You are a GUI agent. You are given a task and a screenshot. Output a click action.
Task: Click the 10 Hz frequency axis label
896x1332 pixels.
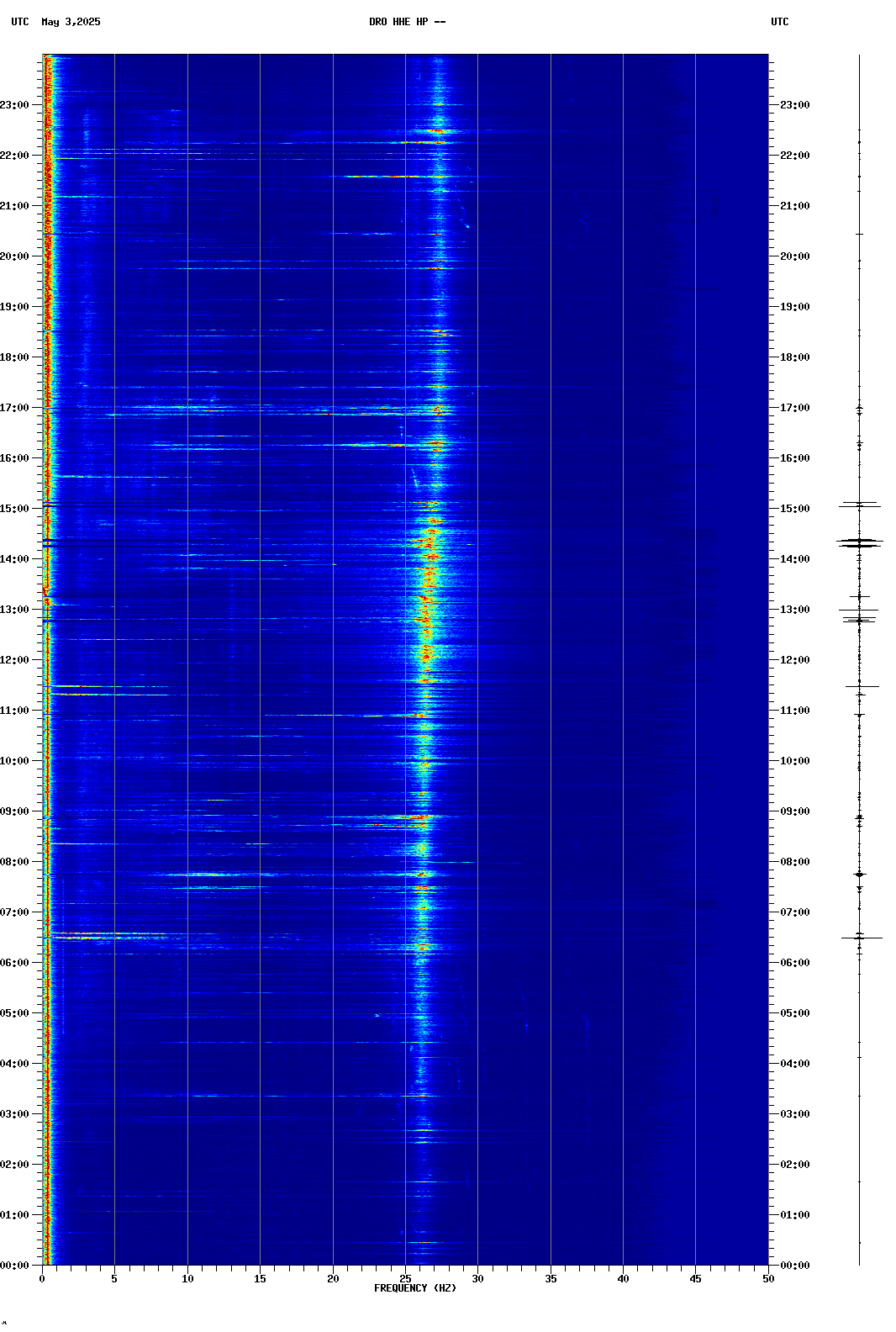[x=187, y=1279]
